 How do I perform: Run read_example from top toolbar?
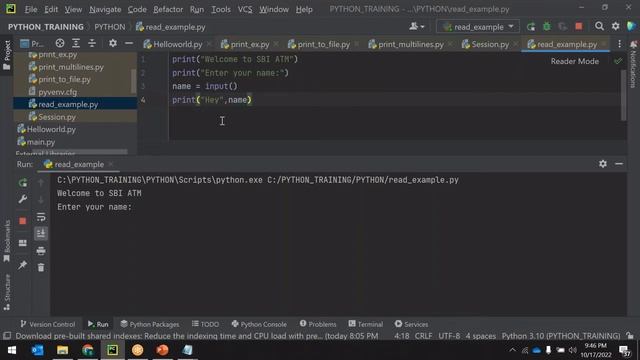click(x=531, y=27)
